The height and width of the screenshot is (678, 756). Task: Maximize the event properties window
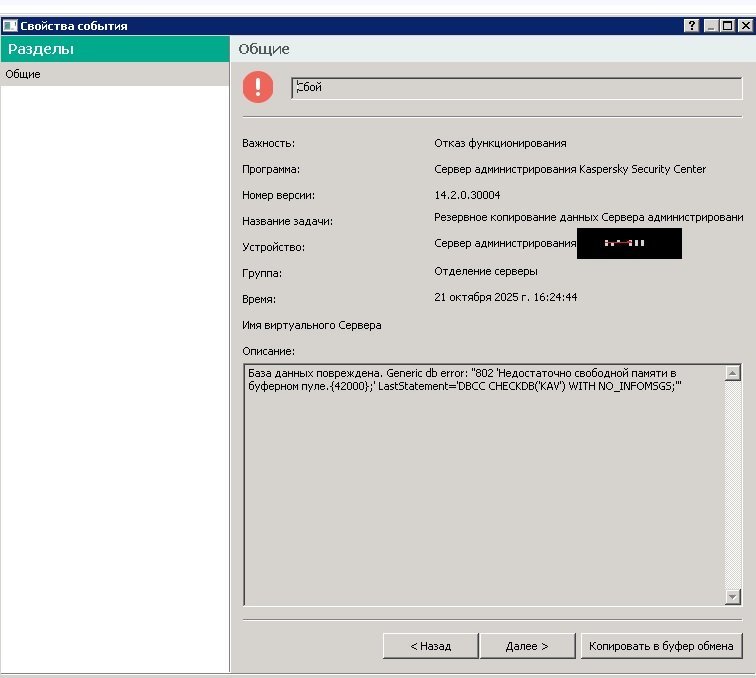pyautogui.click(x=727, y=26)
